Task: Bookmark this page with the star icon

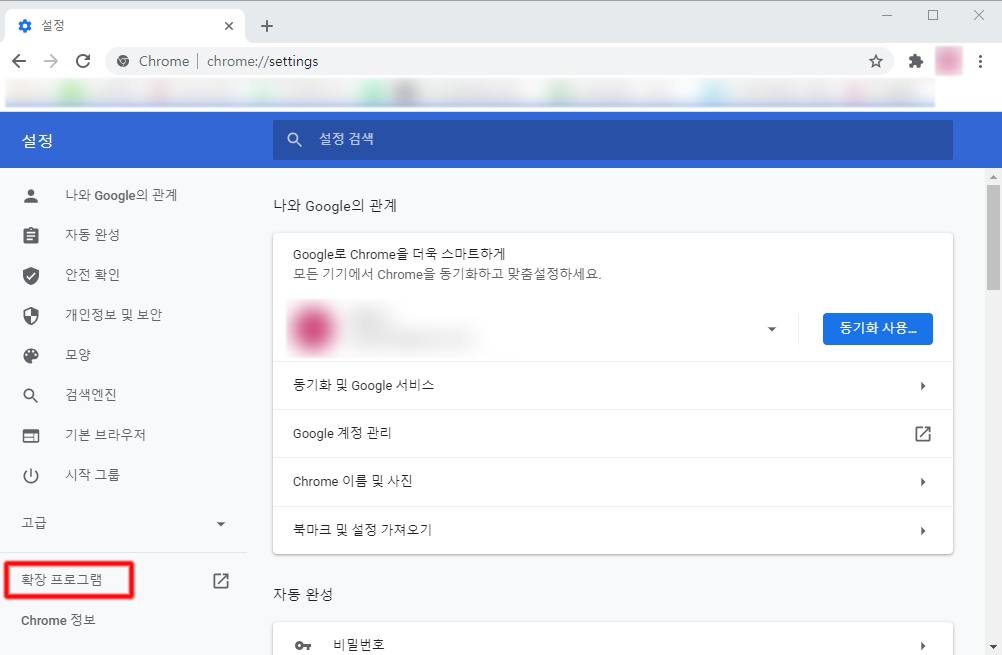Action: click(x=875, y=61)
